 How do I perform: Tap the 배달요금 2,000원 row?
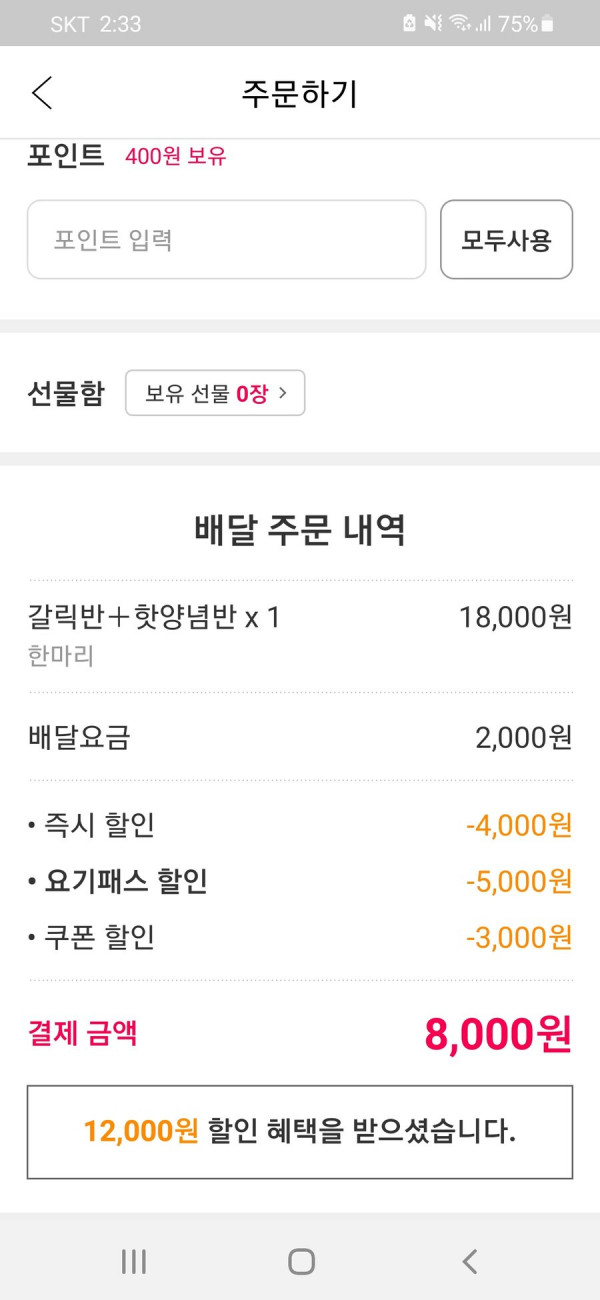(x=300, y=738)
